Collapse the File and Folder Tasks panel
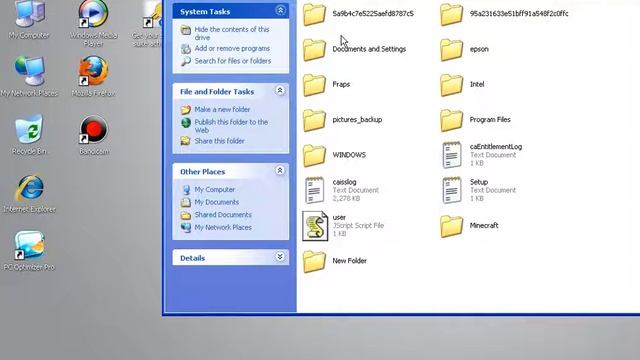The height and width of the screenshot is (360, 640). (x=280, y=91)
